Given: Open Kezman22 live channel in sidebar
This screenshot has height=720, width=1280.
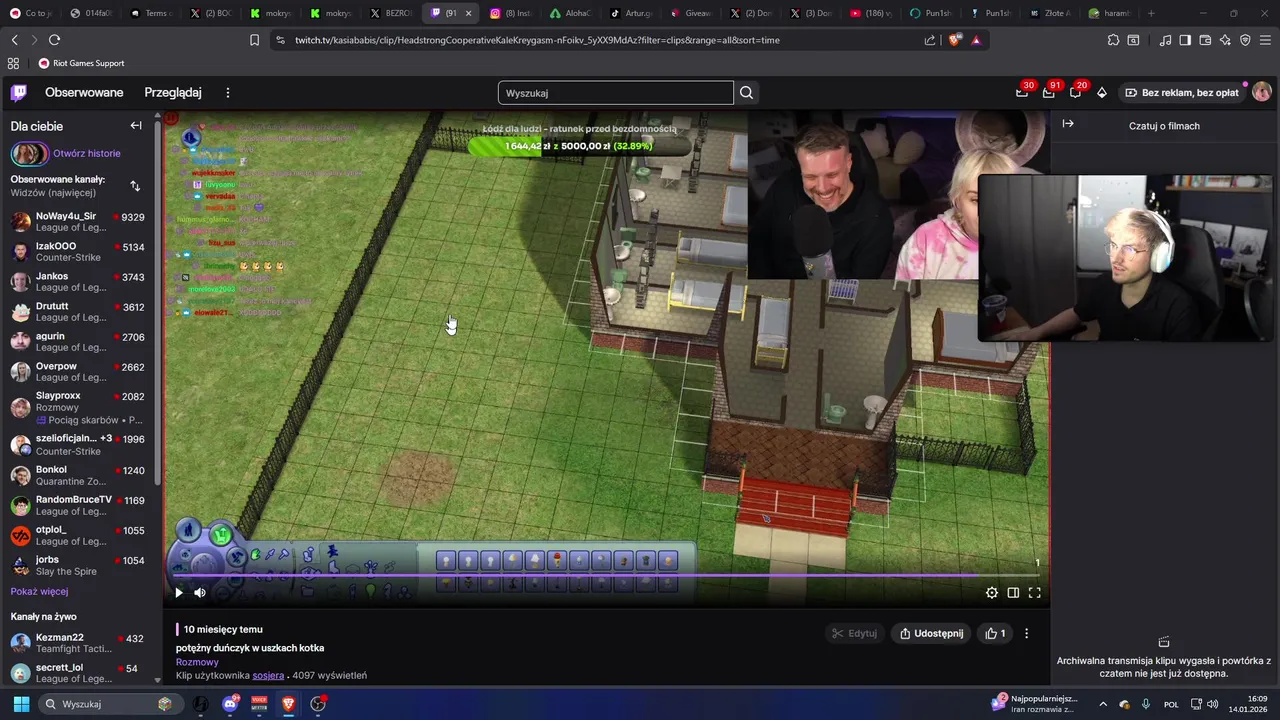Looking at the screenshot, I should [77, 643].
